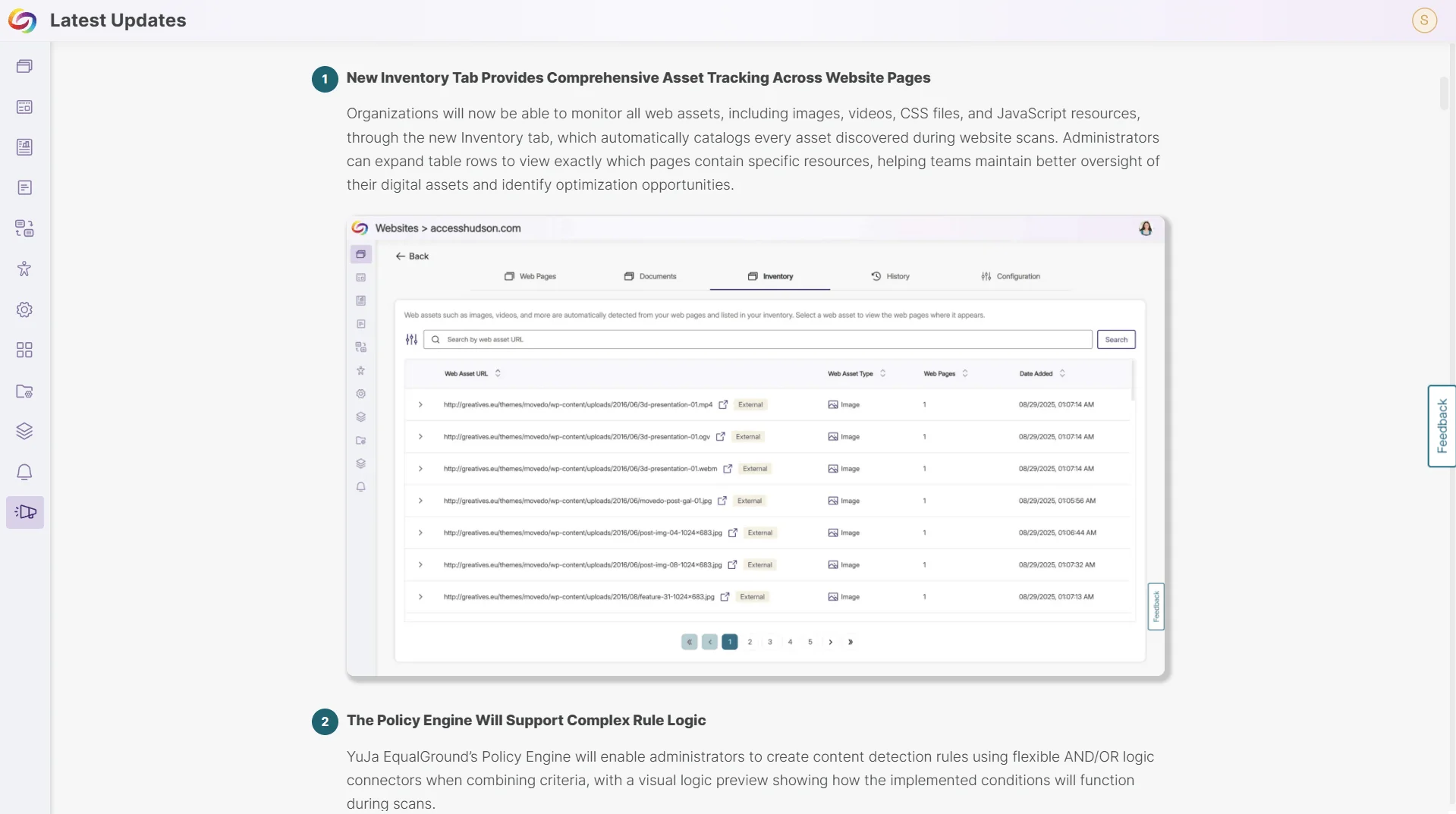Toggle sorting on the Web Asset Type column

882,372
